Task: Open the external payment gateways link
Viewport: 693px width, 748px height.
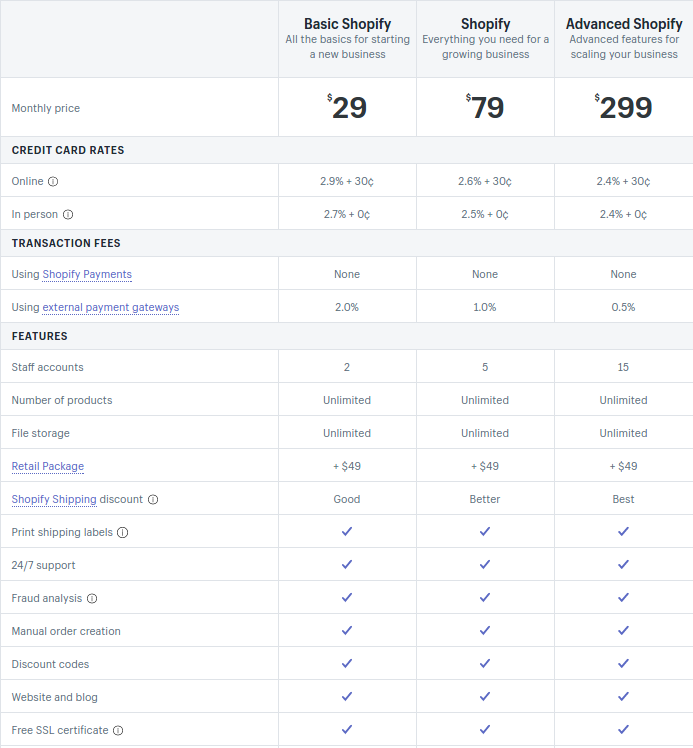Action: pos(111,308)
